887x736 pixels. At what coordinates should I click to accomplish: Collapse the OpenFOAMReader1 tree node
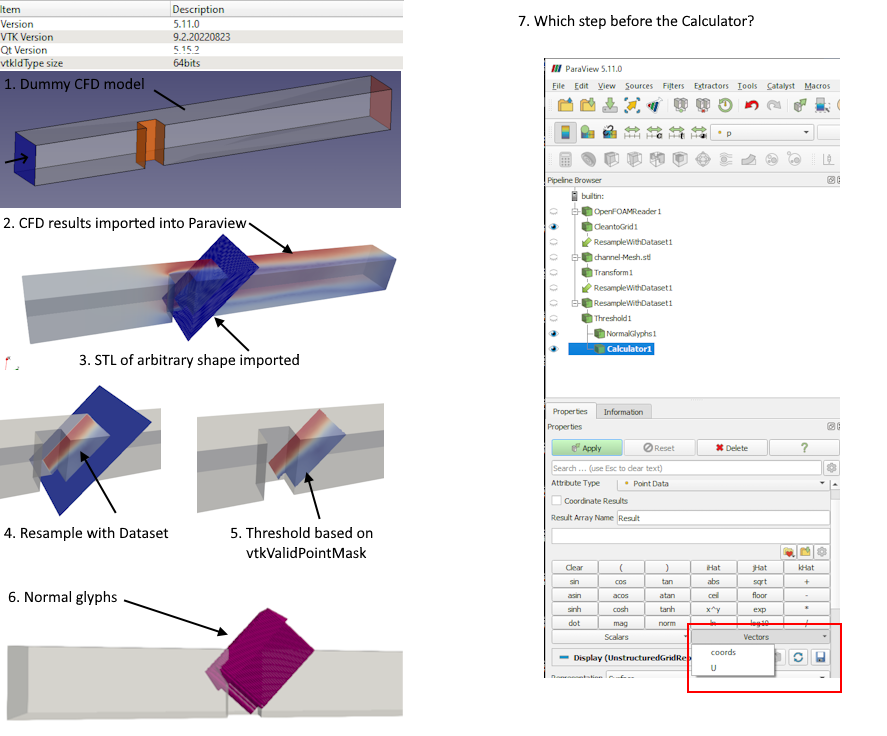pyautogui.click(x=576, y=212)
